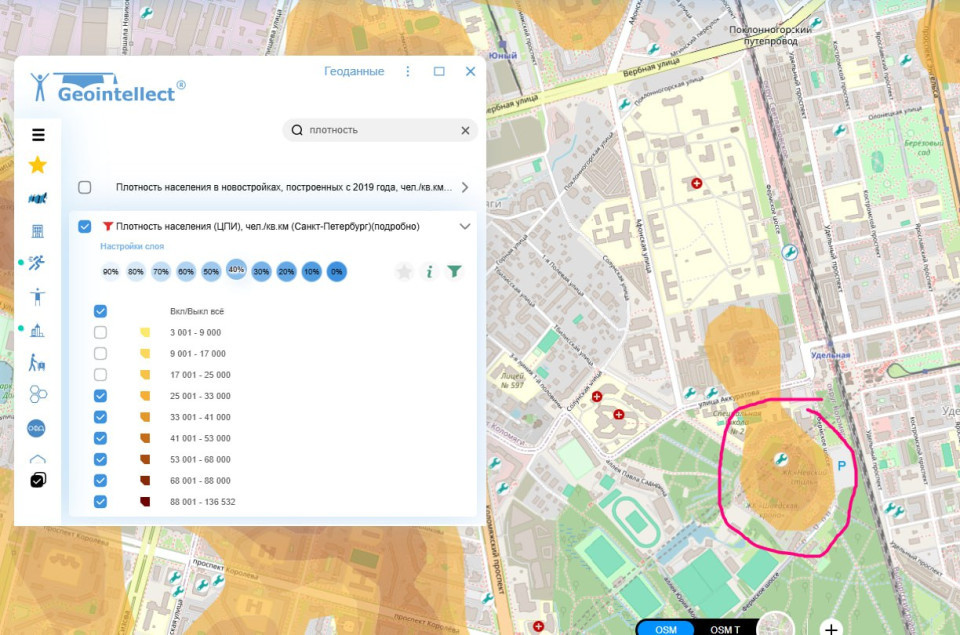Click the gray star to favorite the layer

click(403, 271)
